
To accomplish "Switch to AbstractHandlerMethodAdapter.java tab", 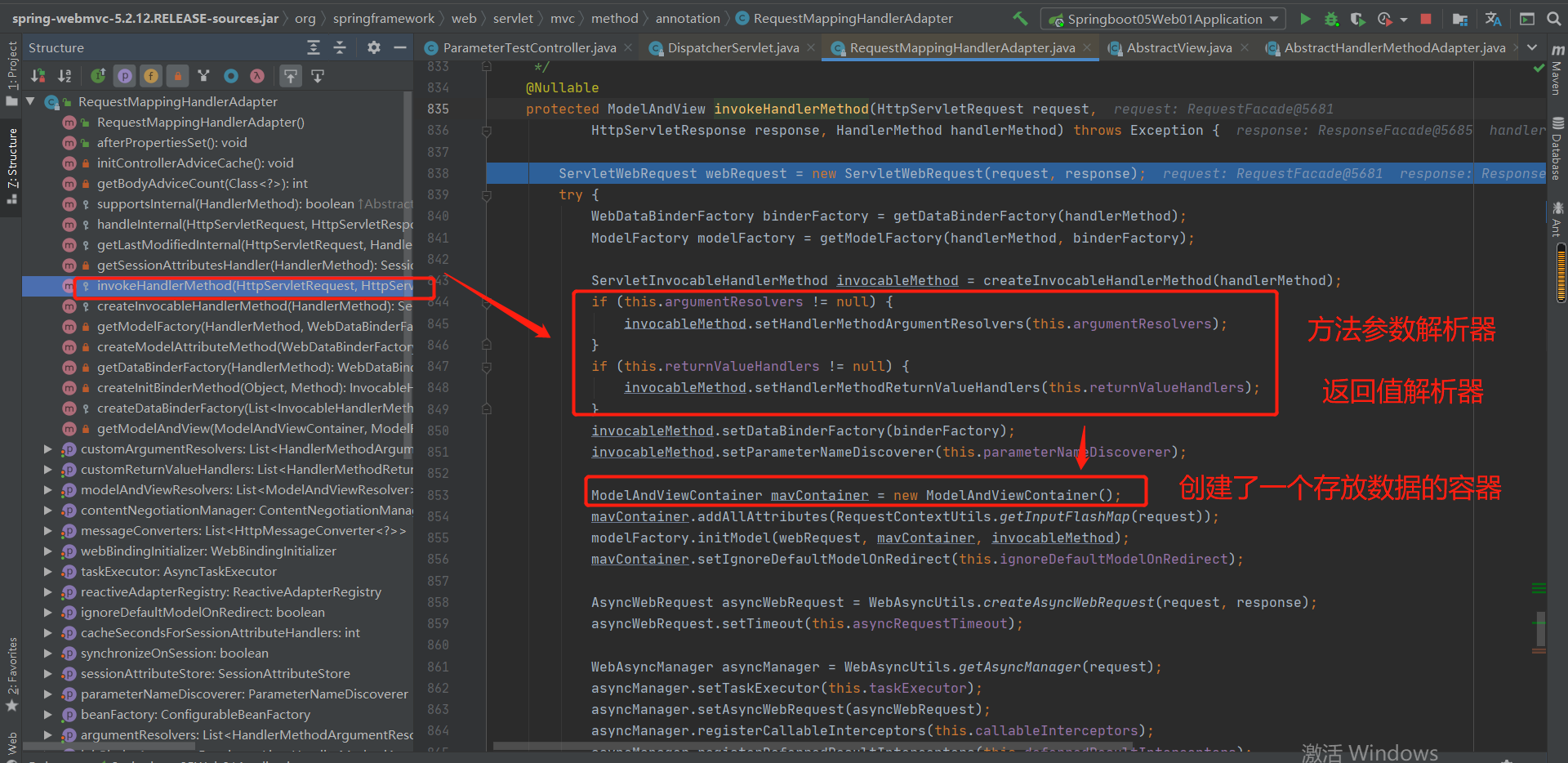I will click(x=1395, y=47).
